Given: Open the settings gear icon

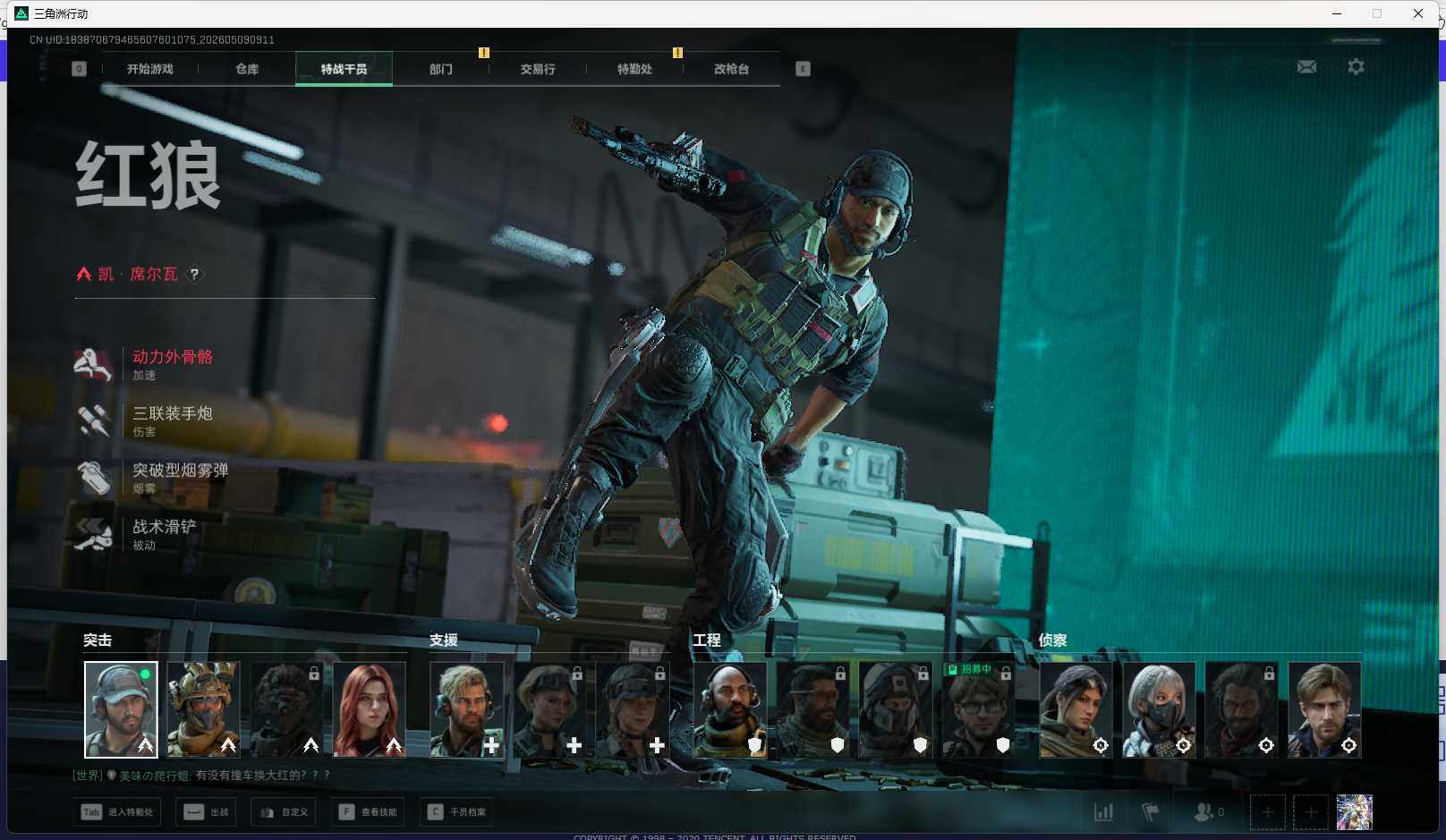Looking at the screenshot, I should [x=1356, y=67].
